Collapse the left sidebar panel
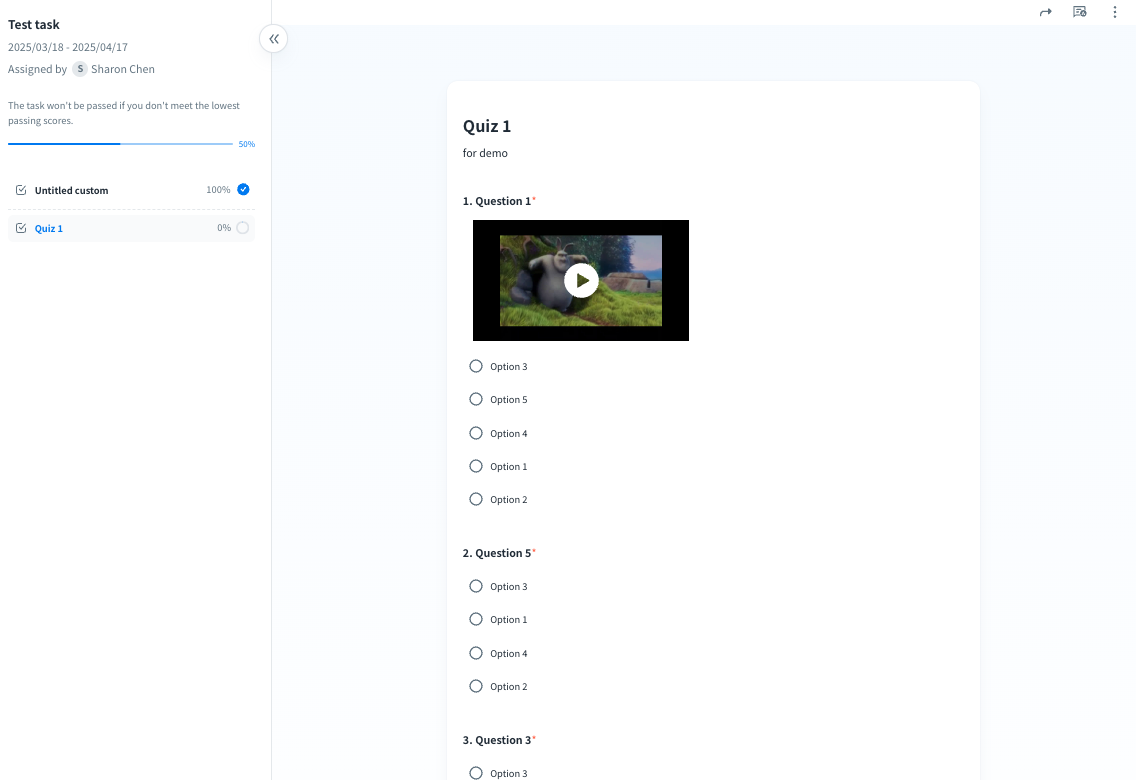 point(273,39)
